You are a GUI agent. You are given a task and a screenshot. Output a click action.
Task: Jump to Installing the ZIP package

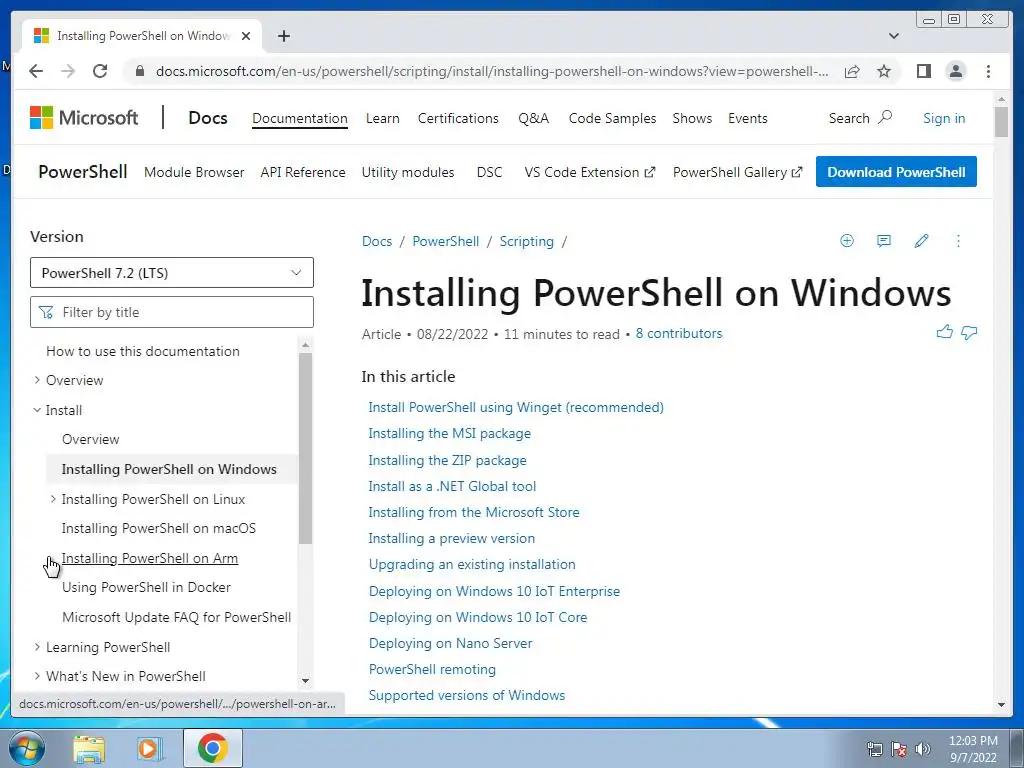(x=447, y=460)
